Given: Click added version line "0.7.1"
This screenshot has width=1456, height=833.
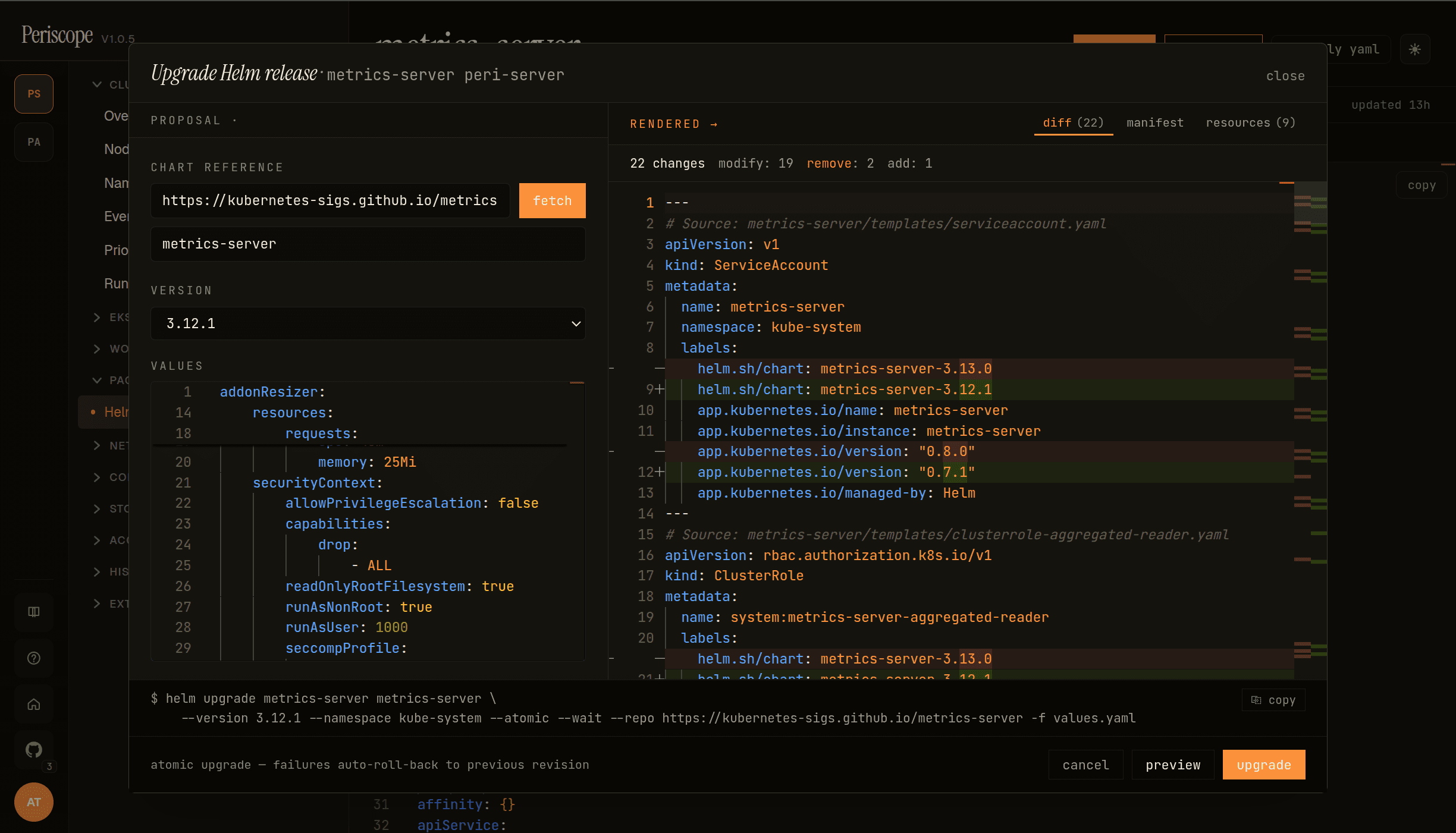Looking at the screenshot, I should [x=836, y=472].
